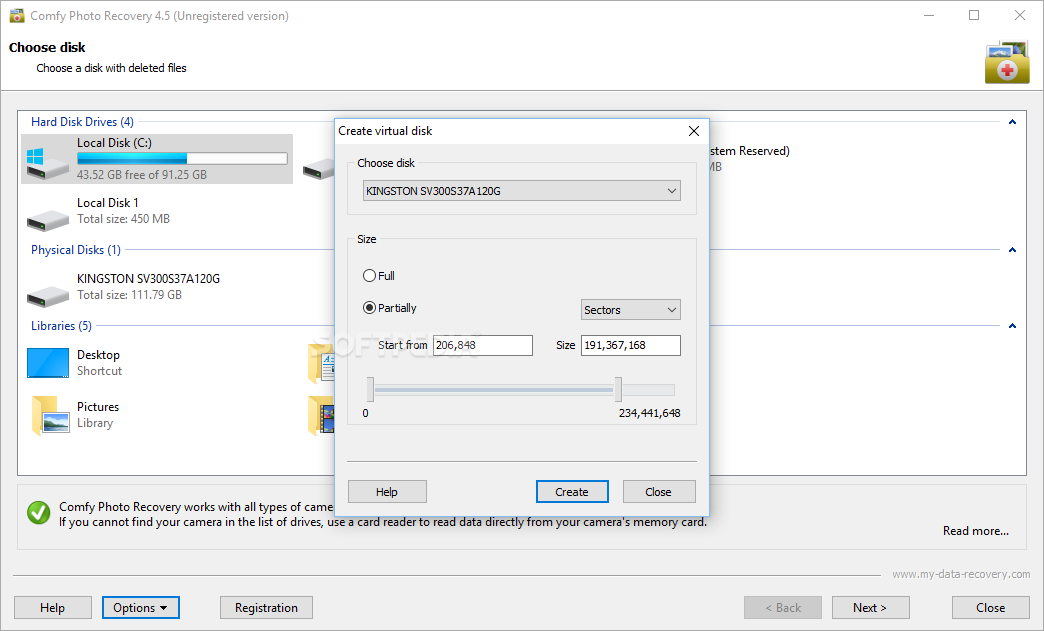Select the Local Disk (C:) drive icon
1044x631 pixels.
pyautogui.click(x=48, y=163)
